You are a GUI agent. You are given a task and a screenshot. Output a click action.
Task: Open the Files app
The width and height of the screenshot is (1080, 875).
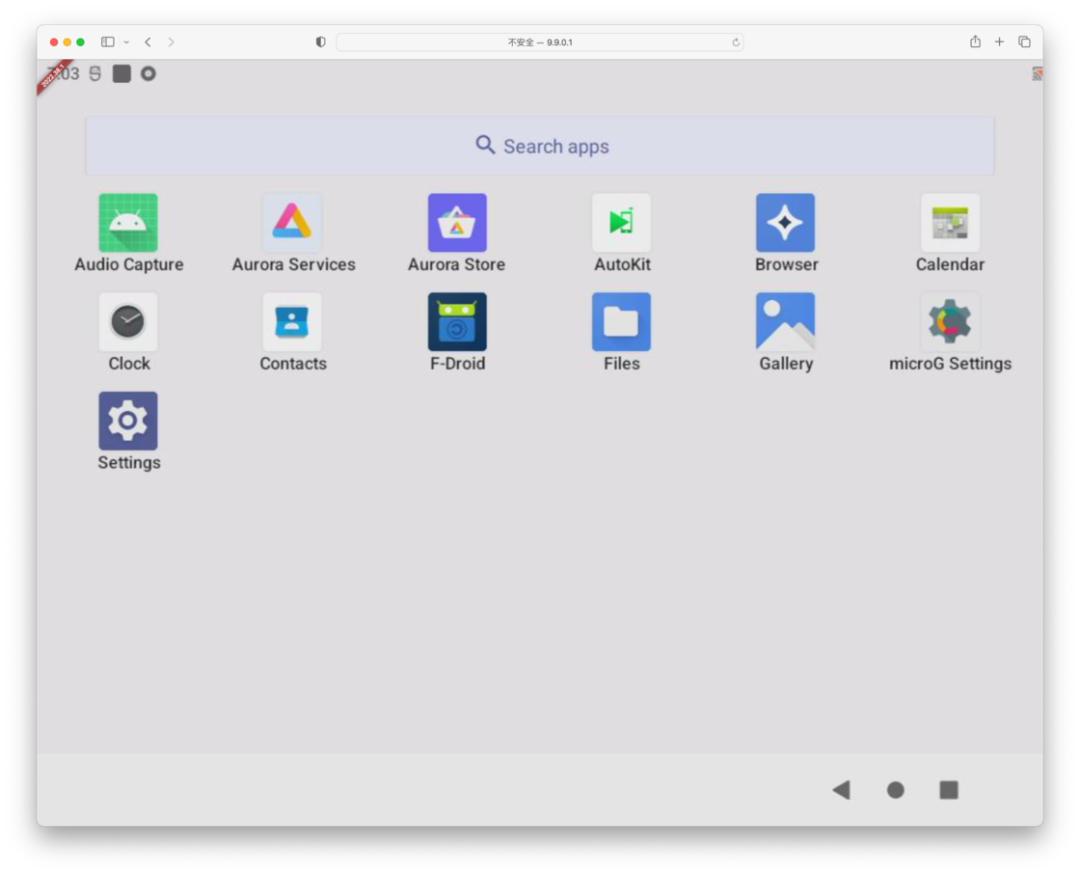(621, 322)
